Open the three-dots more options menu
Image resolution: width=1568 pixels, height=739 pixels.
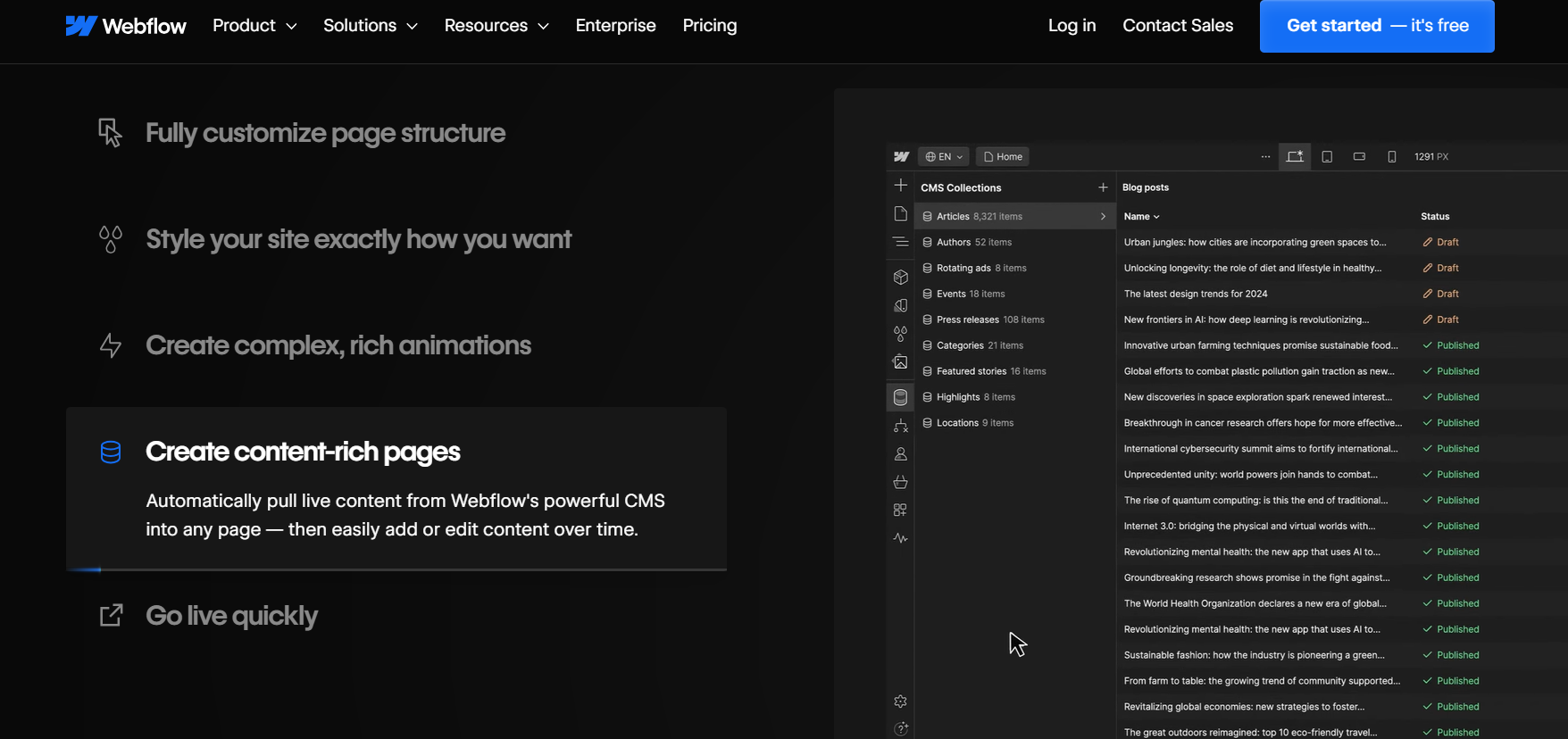point(1265,156)
